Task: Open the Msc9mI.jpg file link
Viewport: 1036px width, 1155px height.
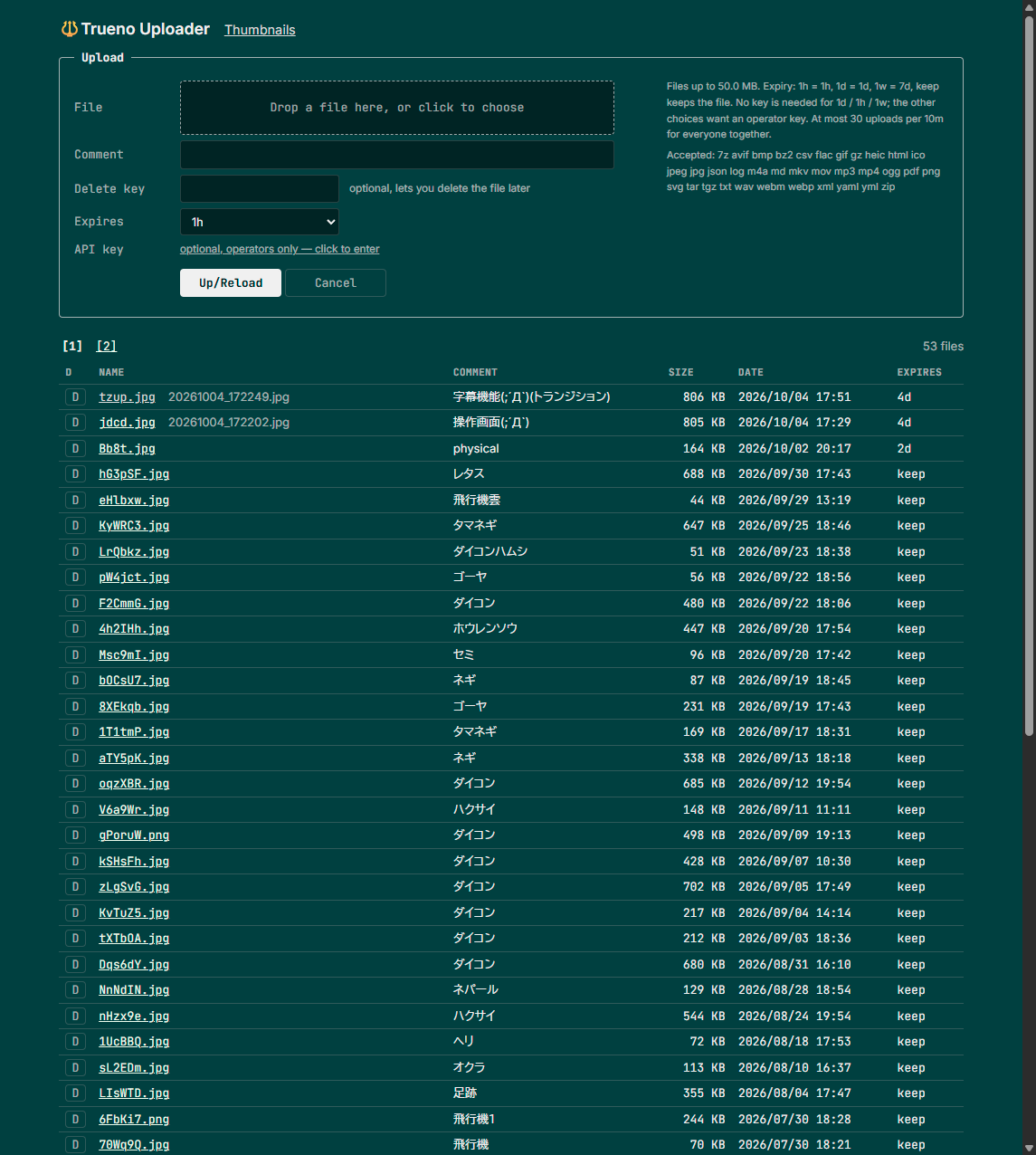Action: click(x=134, y=654)
